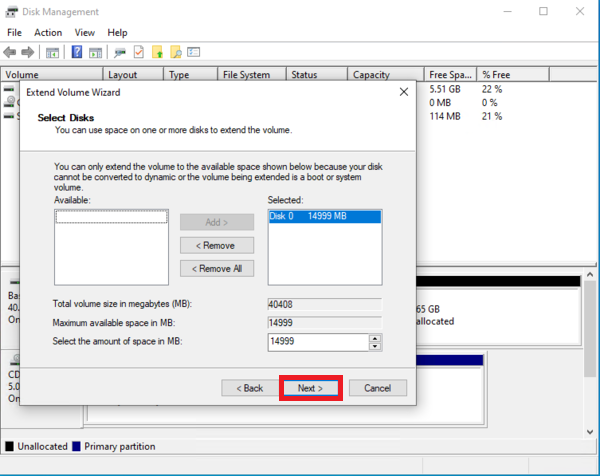Click the Back arrow toolbar icon

pos(11,52)
